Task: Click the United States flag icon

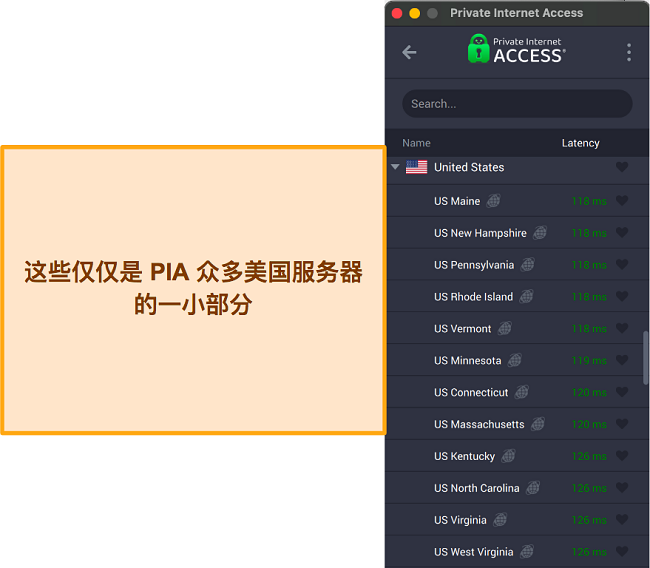Action: [x=416, y=167]
